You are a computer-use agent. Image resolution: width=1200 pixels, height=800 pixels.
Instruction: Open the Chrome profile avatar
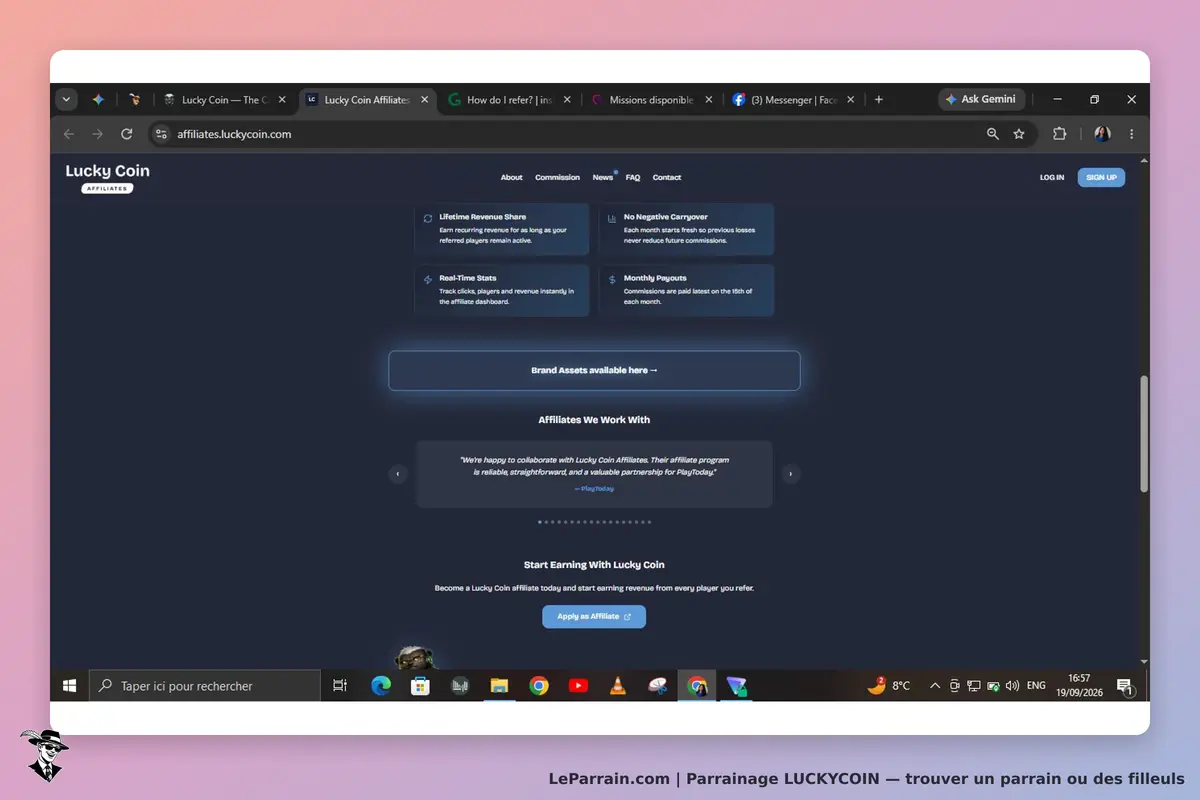coord(1102,134)
